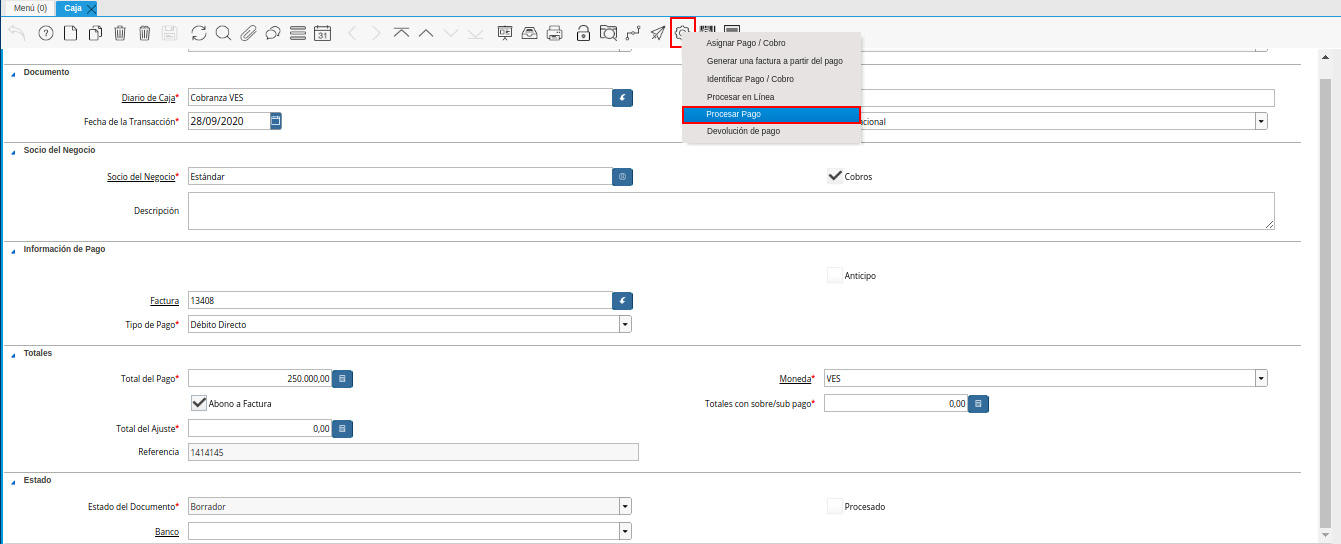Click the second trash can delete-selection icon
Viewport: 1341px width, 544px height.
tap(145, 33)
